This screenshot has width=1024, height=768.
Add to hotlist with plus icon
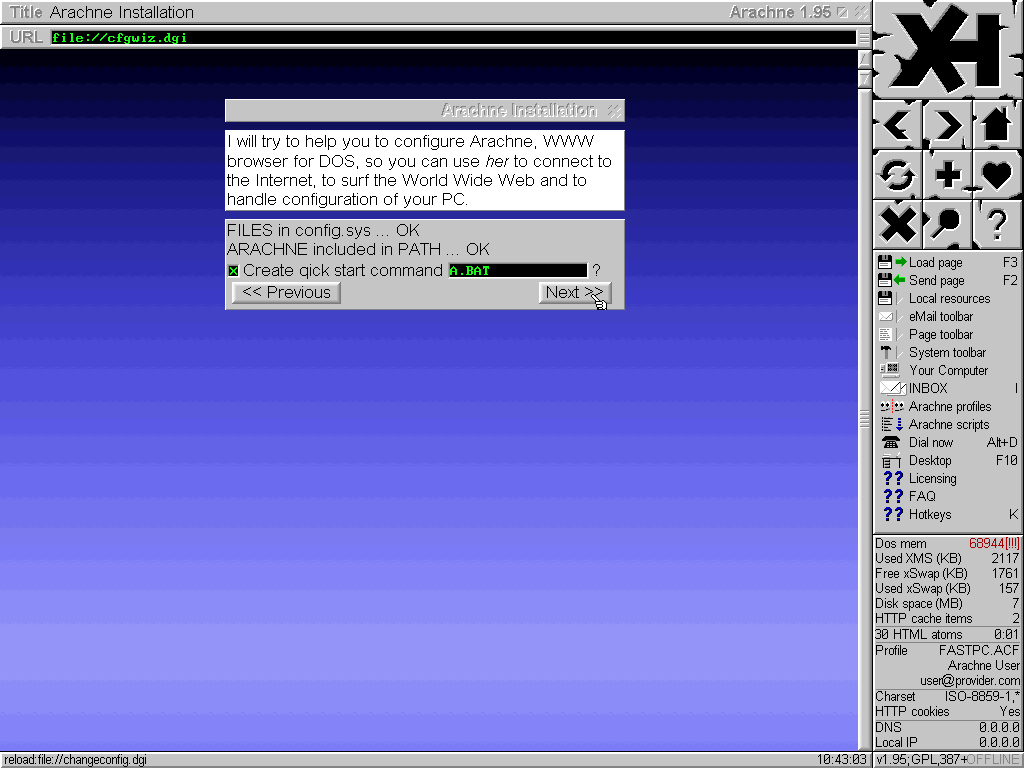coord(948,174)
